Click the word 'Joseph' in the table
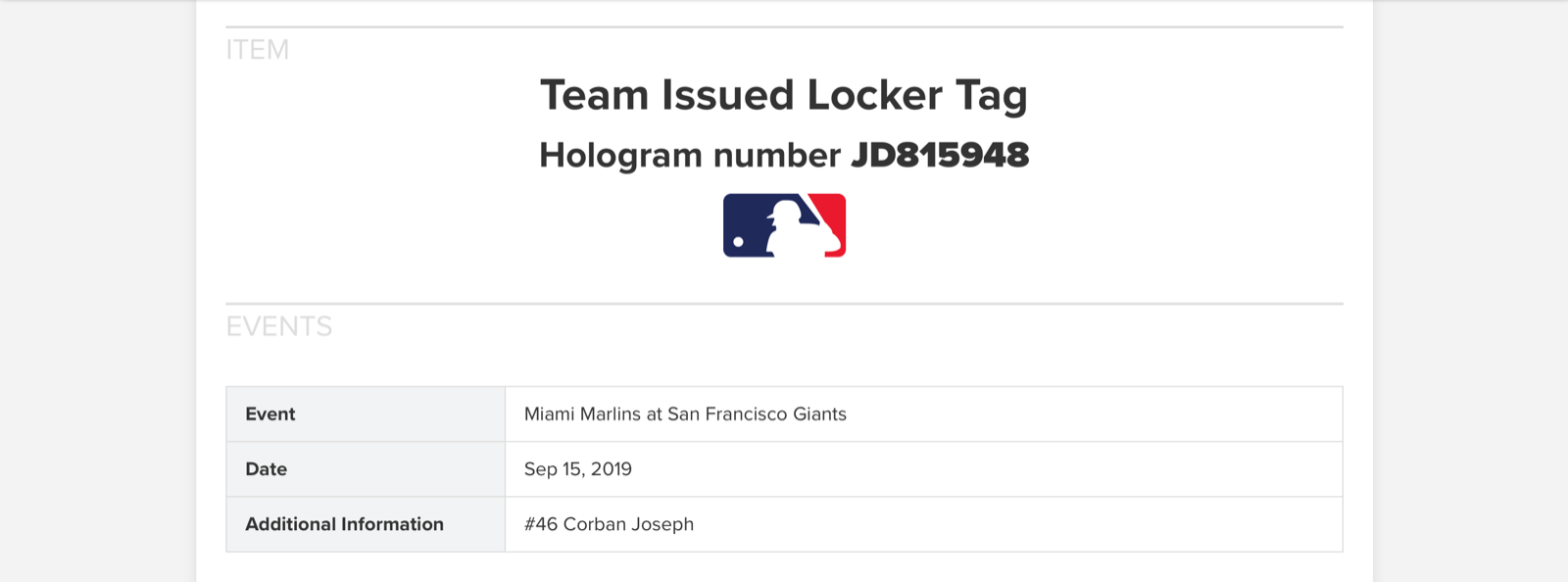Screen dimensions: 1568x582 pos(662,524)
